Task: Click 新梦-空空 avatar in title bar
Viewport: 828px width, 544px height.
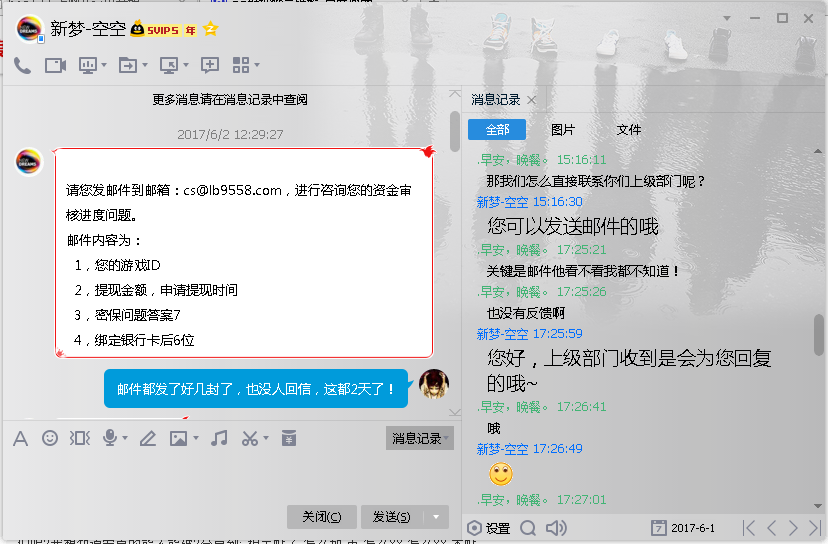Action: coord(29,30)
